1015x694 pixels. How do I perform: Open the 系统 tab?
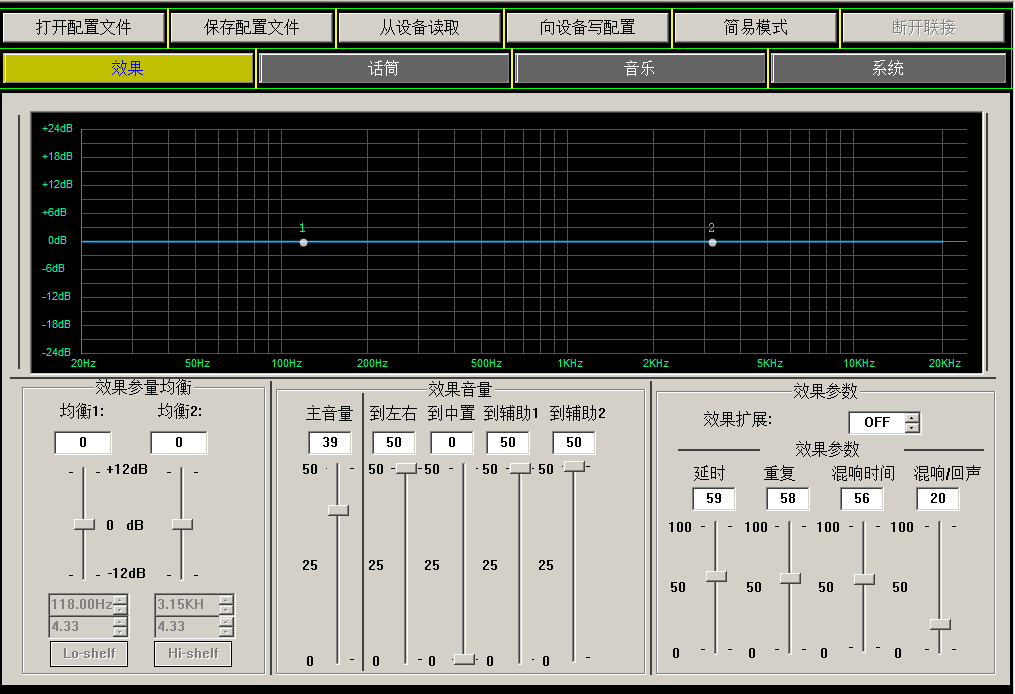coord(887,69)
